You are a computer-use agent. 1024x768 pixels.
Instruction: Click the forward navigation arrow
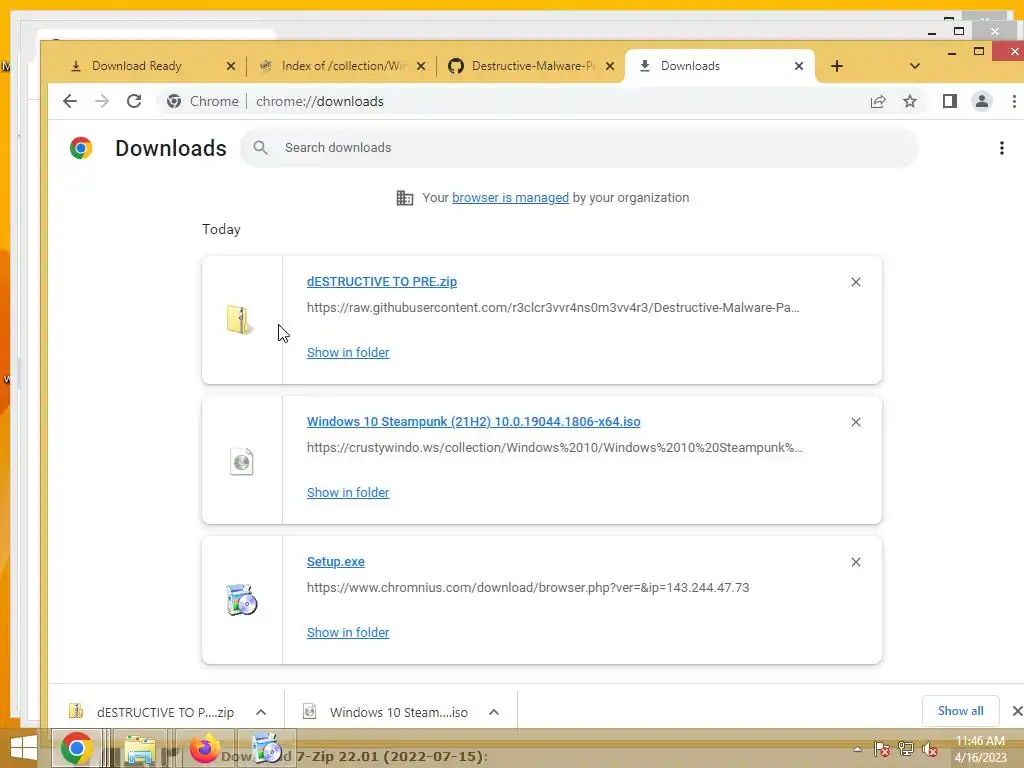point(102,101)
